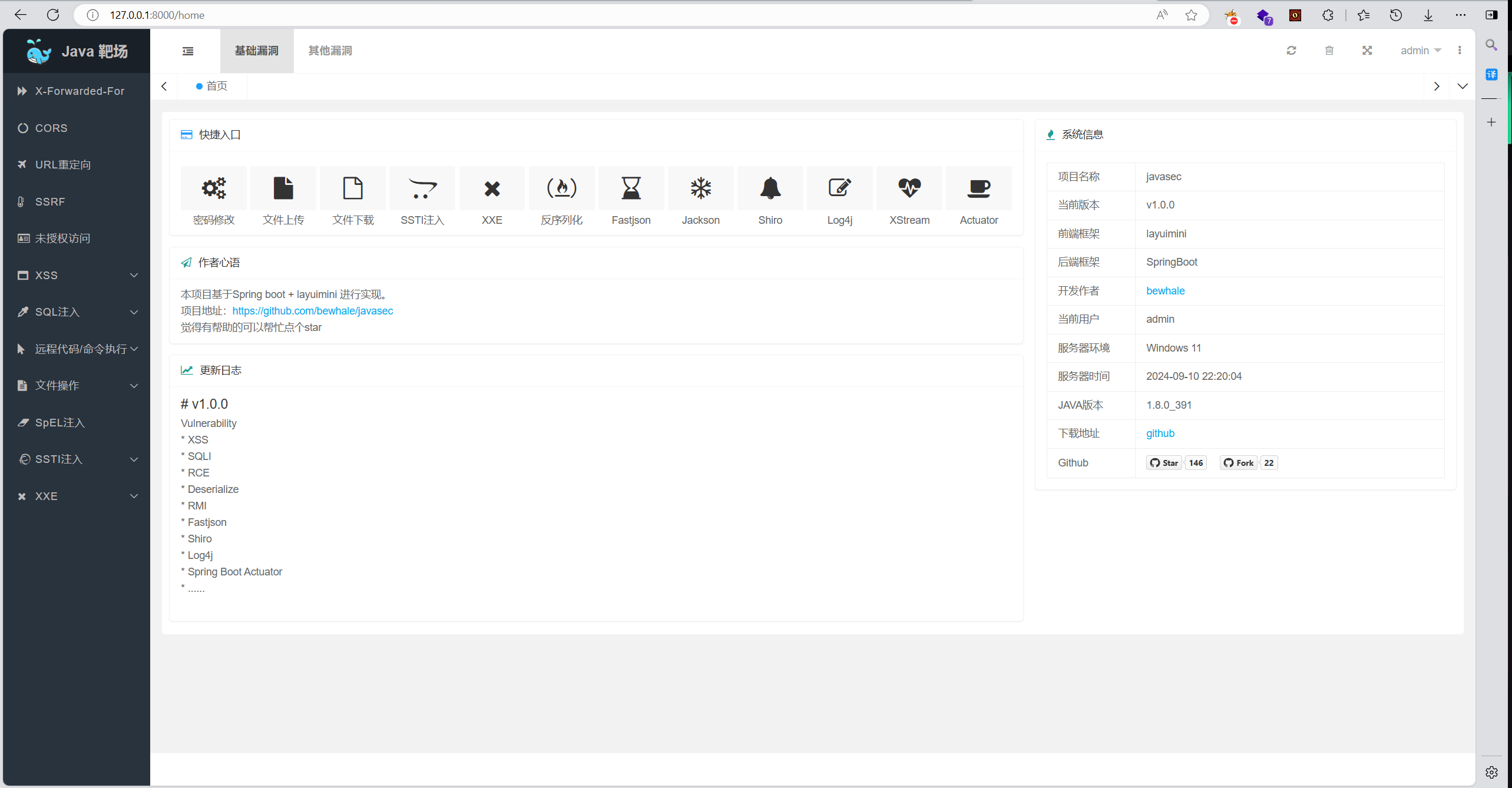Click the XStream heartbeat icon
1512x788 pixels.
click(909, 188)
